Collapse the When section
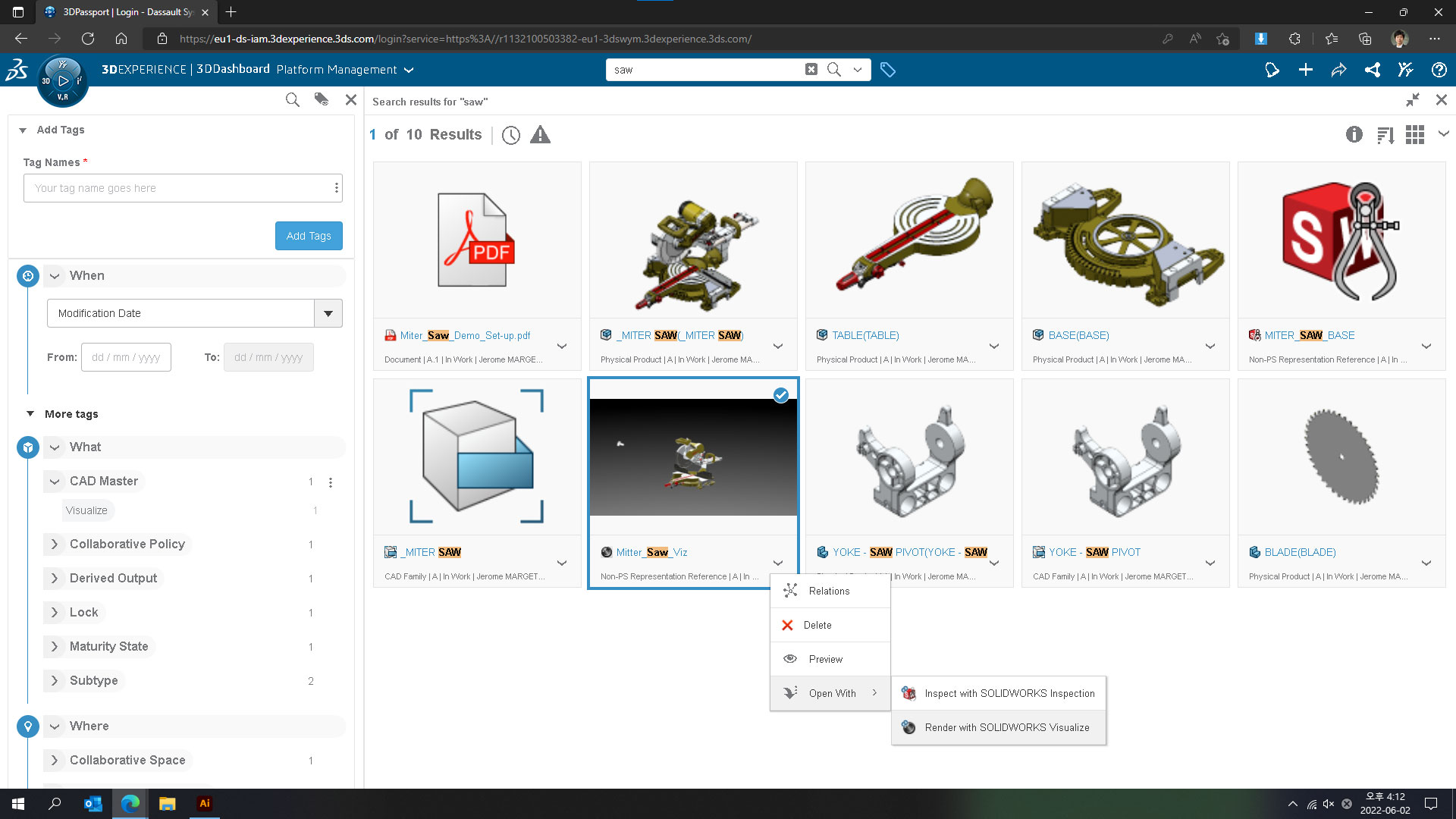Viewport: 1456px width, 819px height. [x=55, y=276]
